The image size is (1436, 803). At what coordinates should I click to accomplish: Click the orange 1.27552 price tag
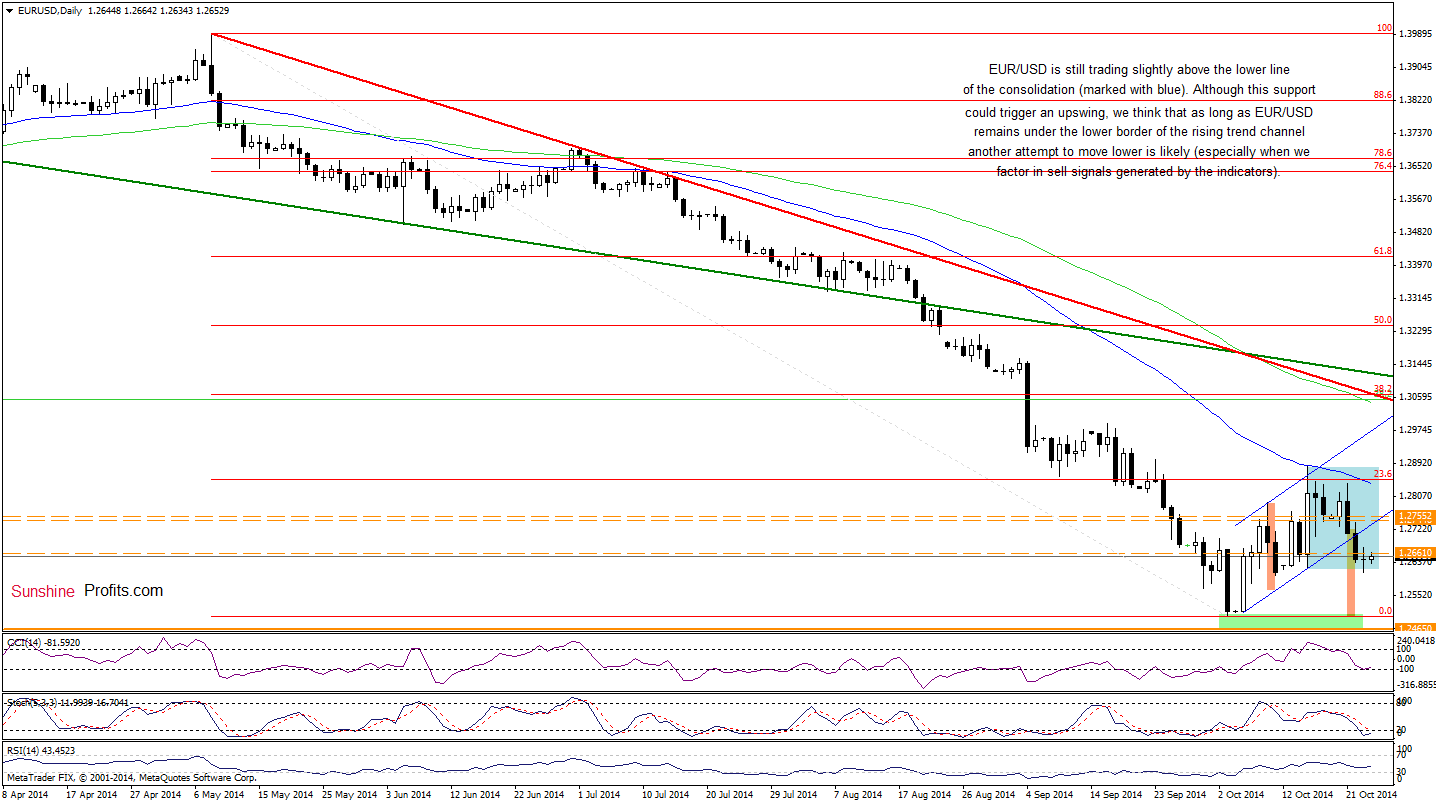pyautogui.click(x=1415, y=516)
